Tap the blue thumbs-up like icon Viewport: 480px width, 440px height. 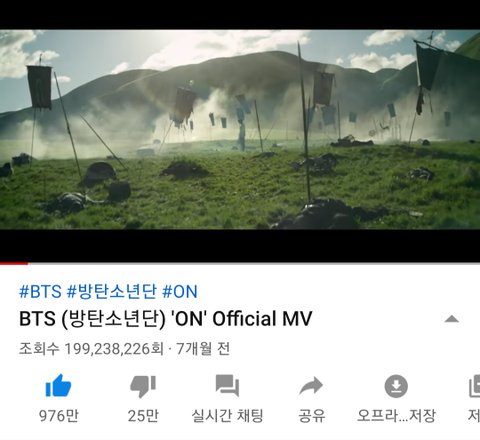pyautogui.click(x=58, y=386)
